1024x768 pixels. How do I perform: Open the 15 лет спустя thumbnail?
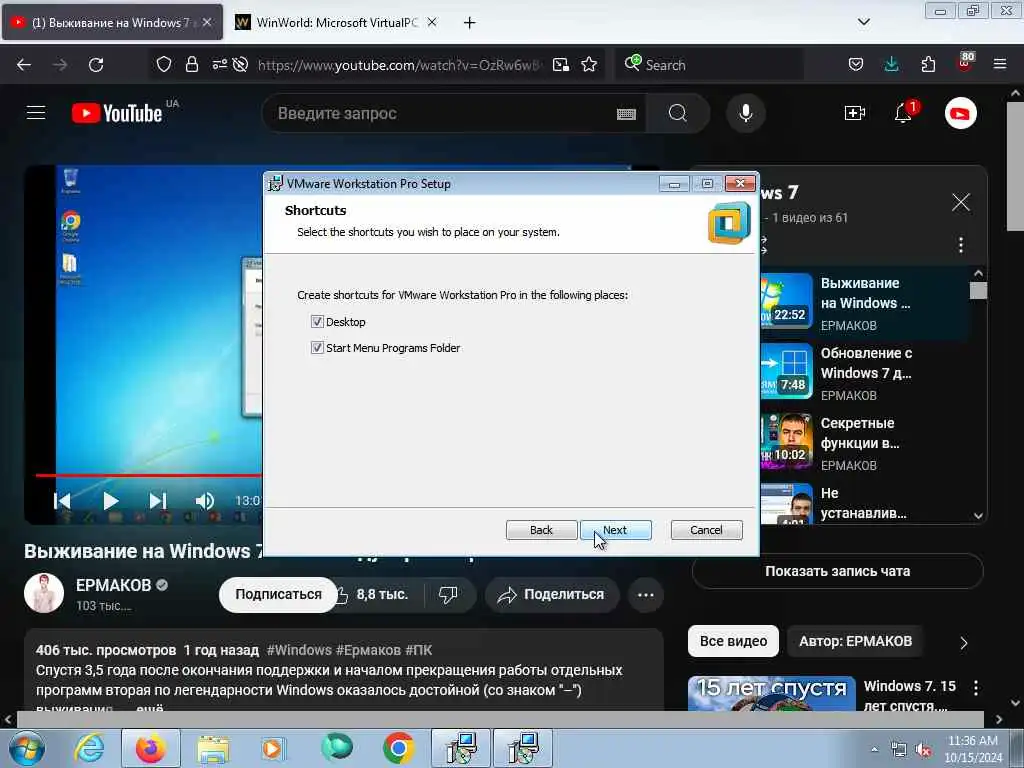point(771,694)
